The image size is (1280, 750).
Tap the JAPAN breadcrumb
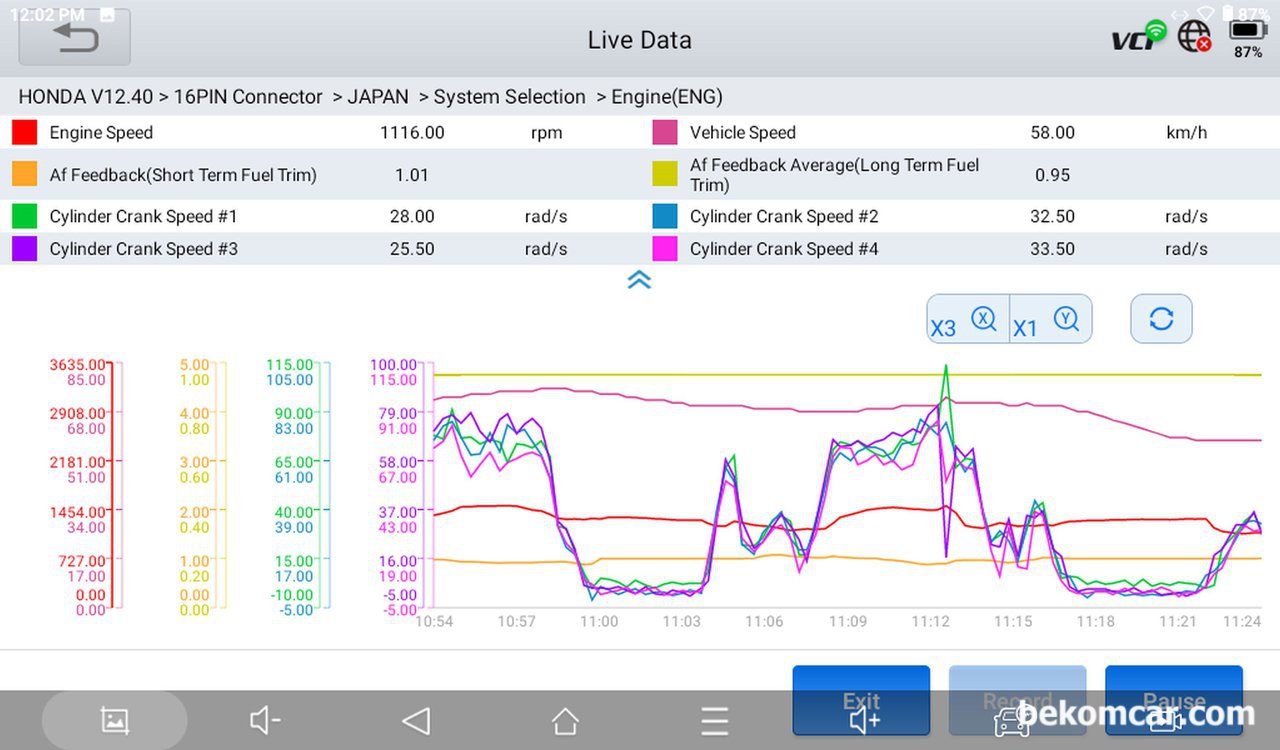click(x=378, y=97)
